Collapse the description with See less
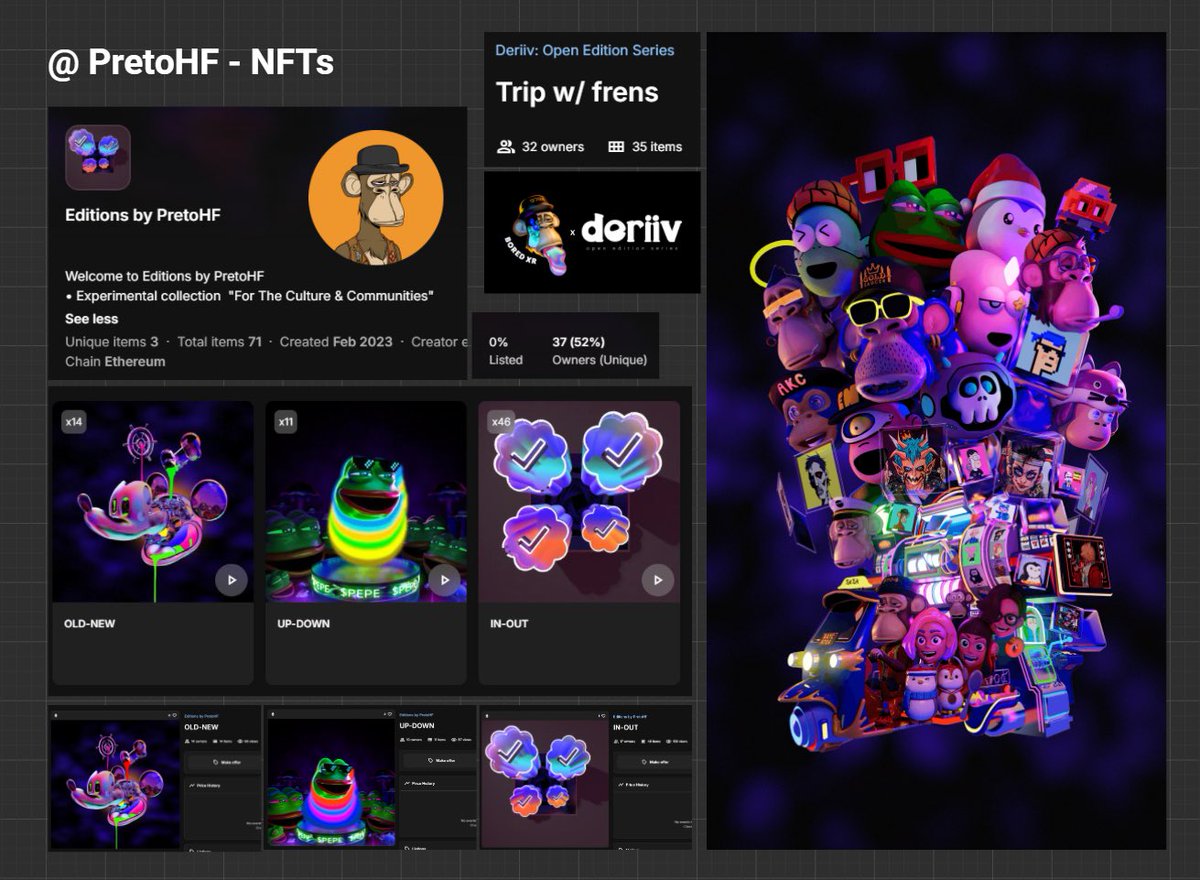 tap(91, 319)
